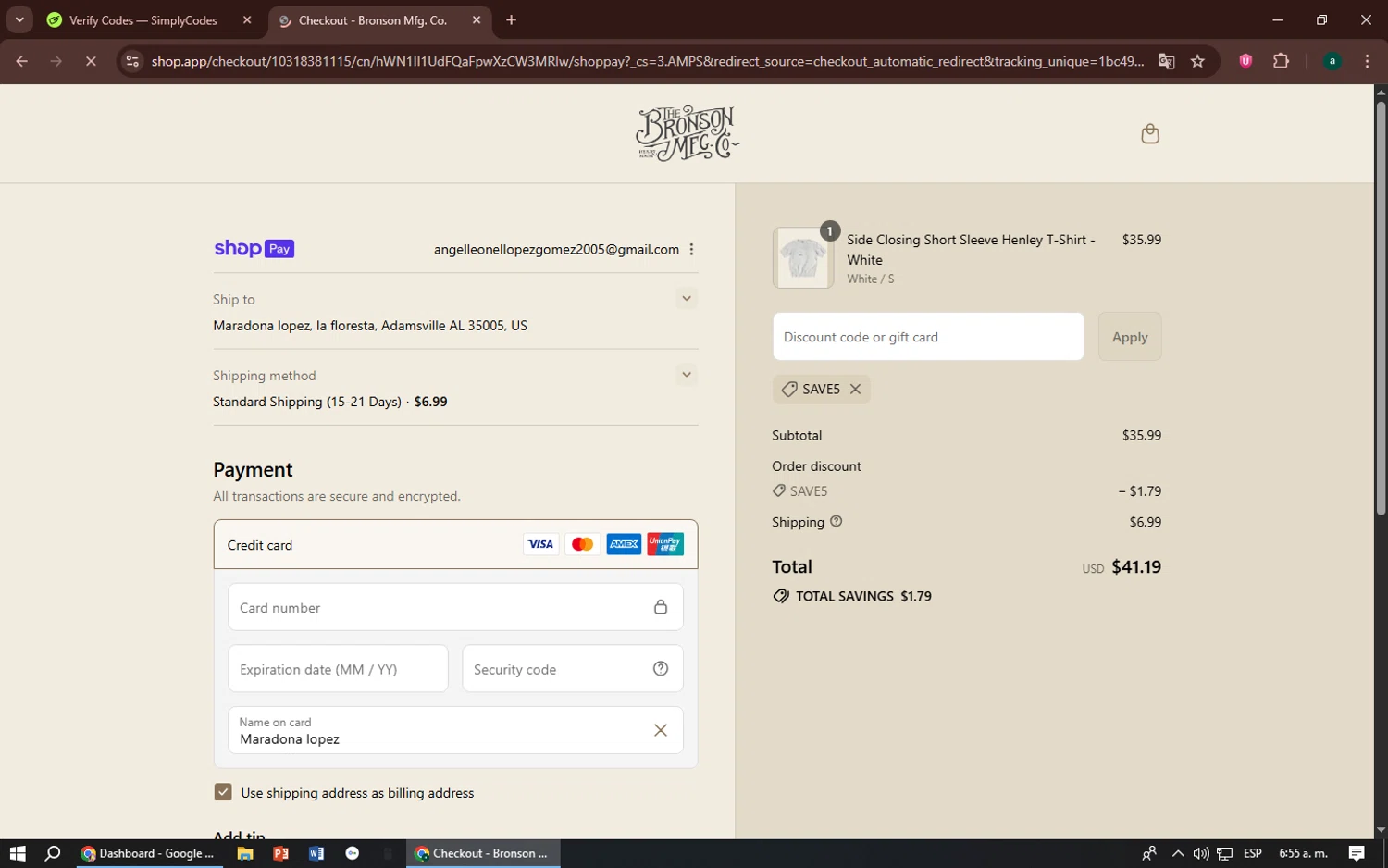This screenshot has width=1388, height=868.
Task: Open Dashboard - Google Chrome taskbar window
Action: coord(148,853)
